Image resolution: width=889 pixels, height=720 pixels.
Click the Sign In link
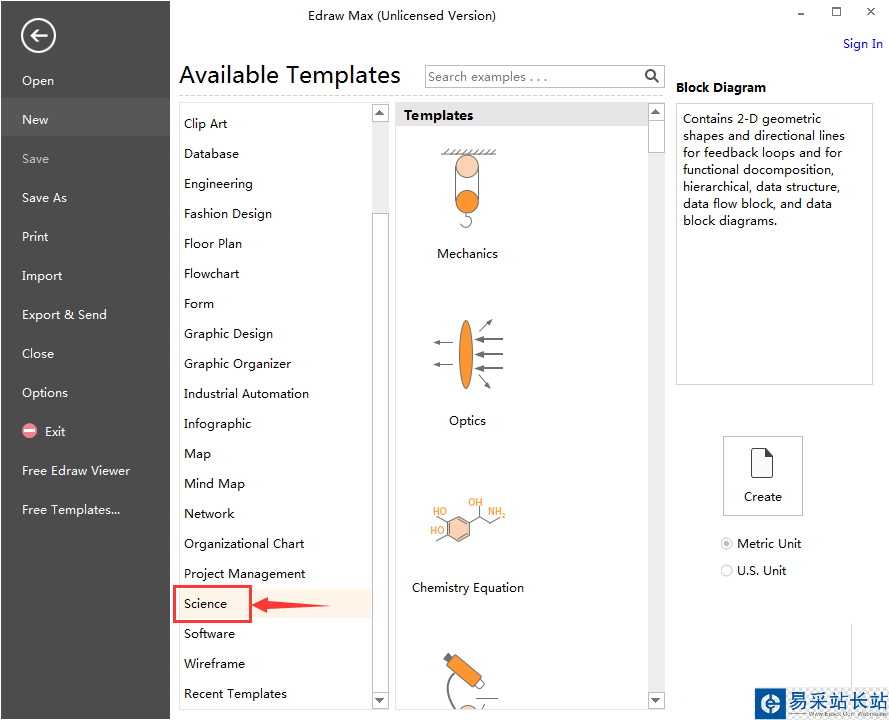click(x=862, y=44)
